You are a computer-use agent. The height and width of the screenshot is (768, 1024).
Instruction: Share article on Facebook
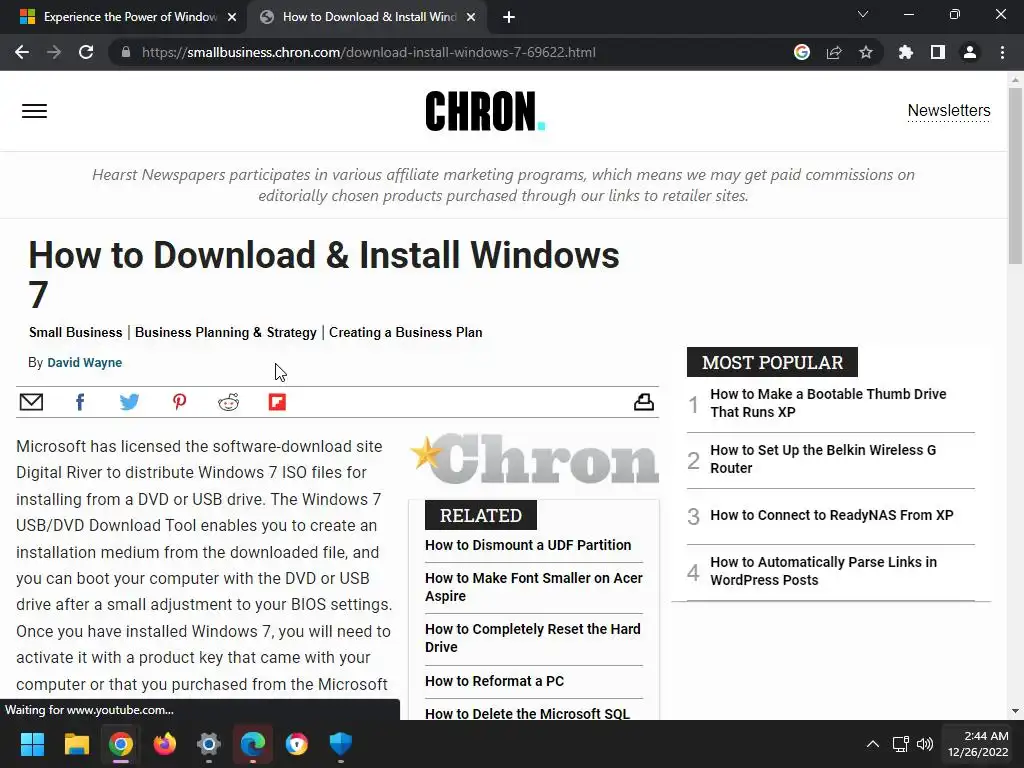80,402
